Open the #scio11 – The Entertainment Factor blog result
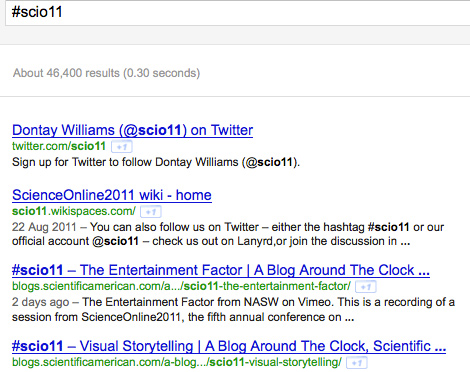Viewport: 470px width, 372px height. 221,270
